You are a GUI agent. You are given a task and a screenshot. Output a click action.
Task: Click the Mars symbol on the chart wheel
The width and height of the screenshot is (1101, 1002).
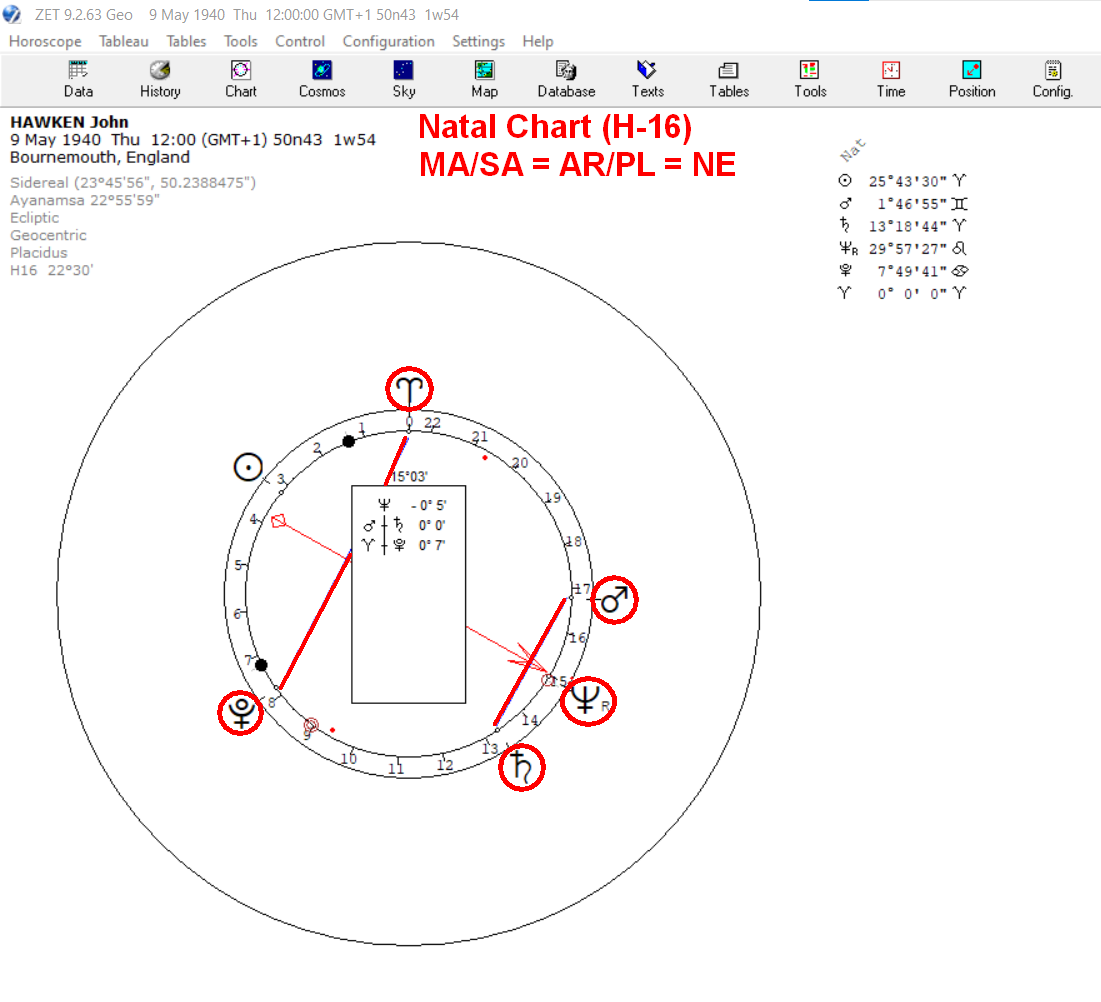click(614, 600)
